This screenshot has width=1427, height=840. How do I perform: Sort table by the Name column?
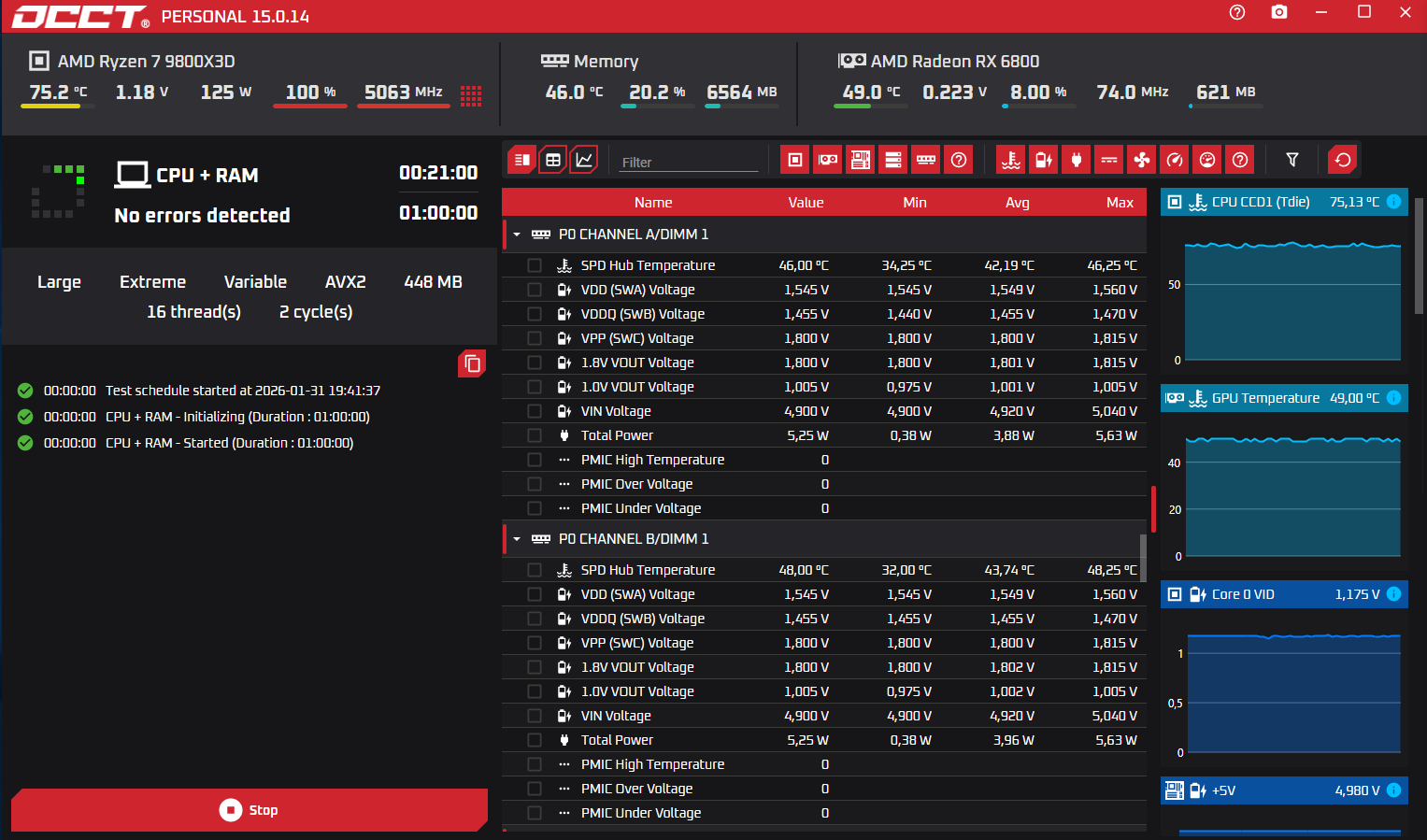[653, 203]
